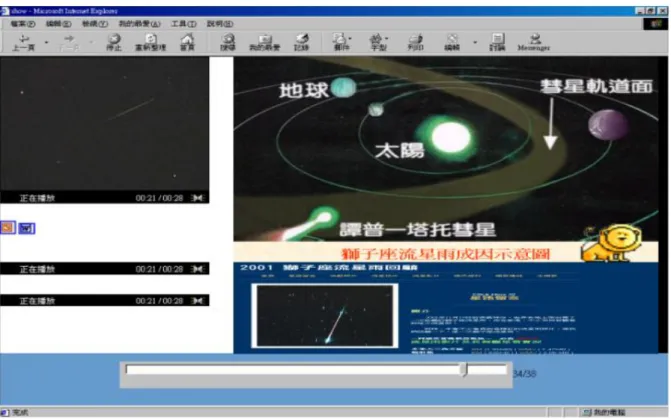Click the Microsoft Internet Explorer title bar text
Image resolution: width=671 pixels, height=419 pixels.
click(x=64, y=11)
